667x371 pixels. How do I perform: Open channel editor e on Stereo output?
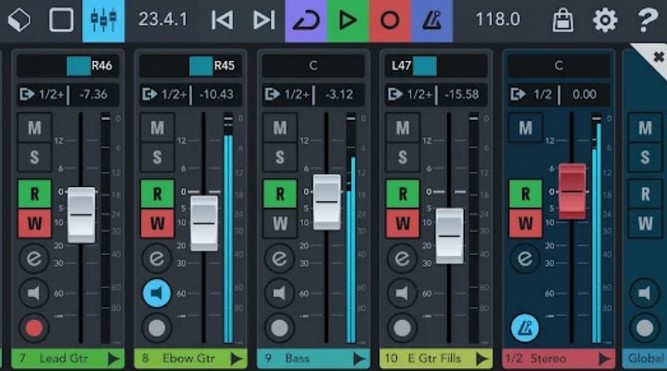[525, 258]
